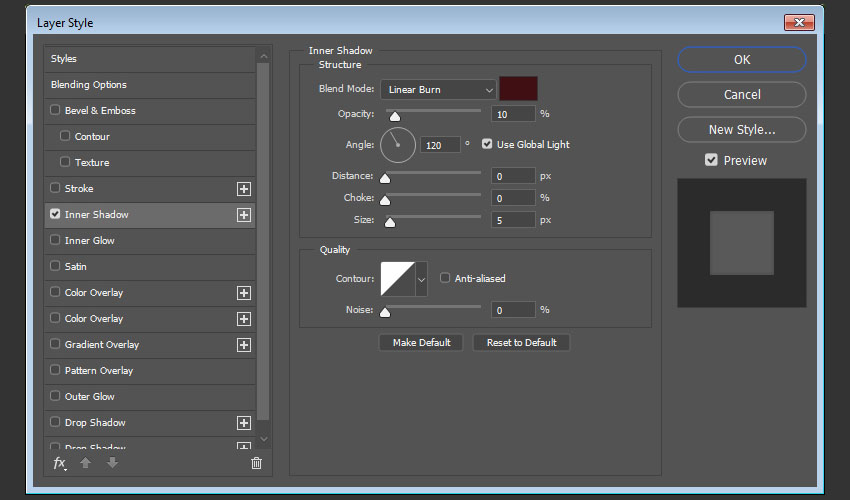Add another Stroke with plus icon
Screen dimensions: 850x500
[x=244, y=189]
